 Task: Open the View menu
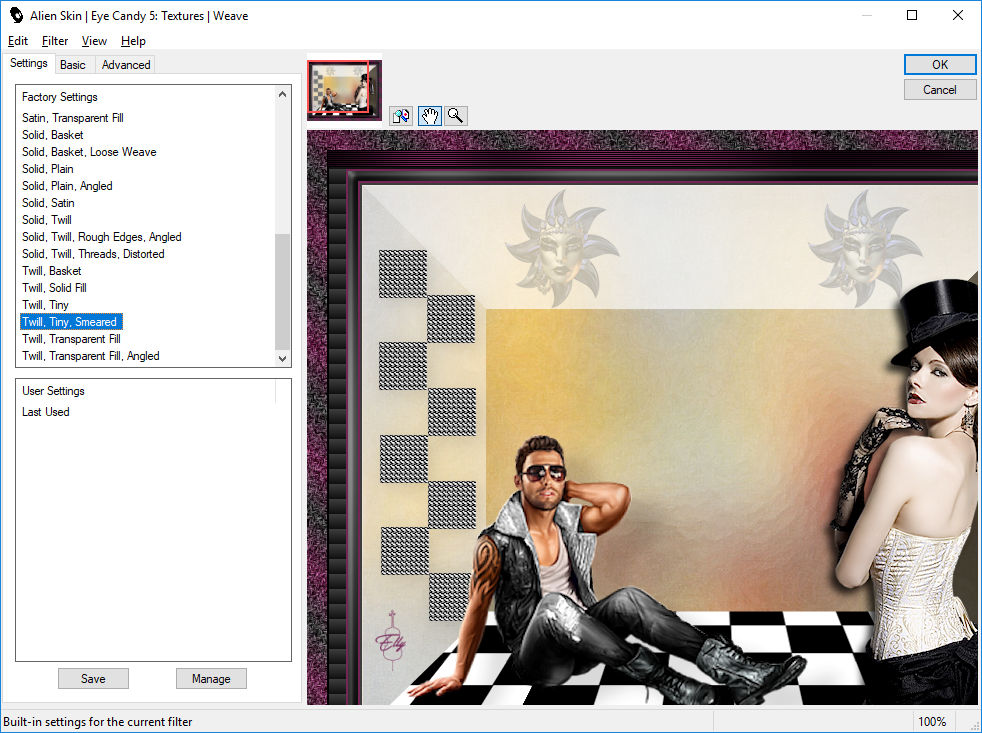[94, 41]
